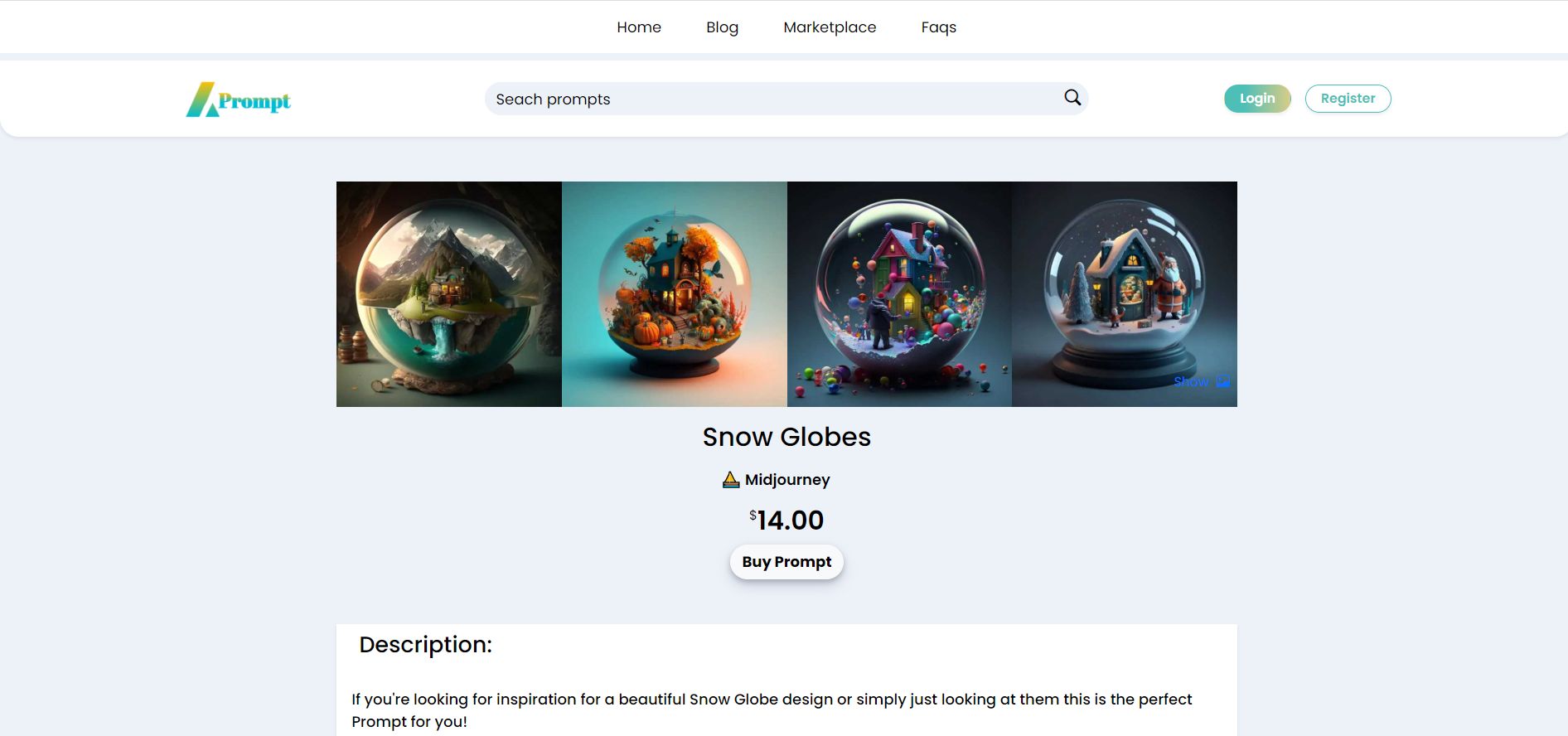Click the search magnifier icon
Screen dimensions: 1568x736
[x=1072, y=98]
